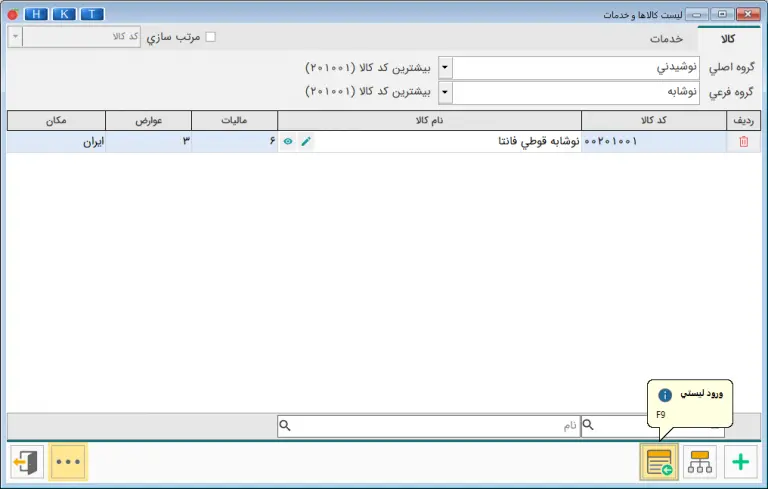This screenshot has height=489, width=768.
Task: Click the كد كالا column header
Action: [x=653, y=121]
